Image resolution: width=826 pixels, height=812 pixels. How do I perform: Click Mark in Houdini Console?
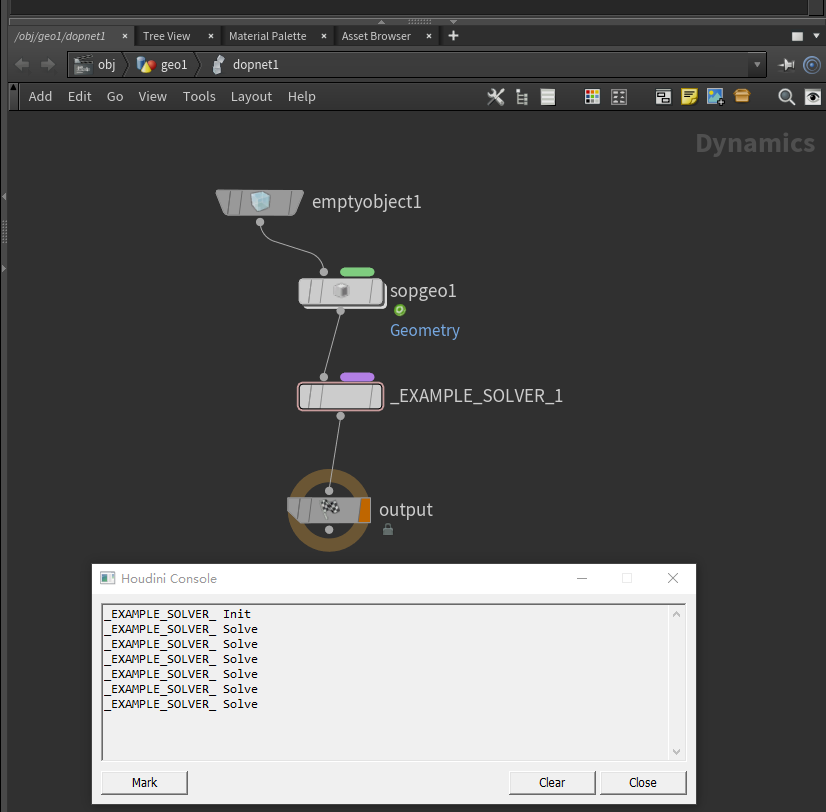144,782
